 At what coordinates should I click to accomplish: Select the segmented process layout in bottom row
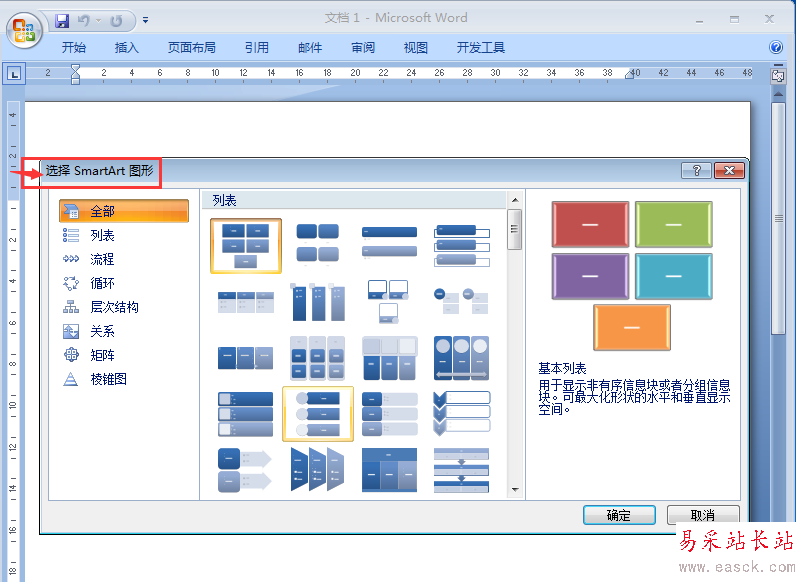pyautogui.click(x=461, y=470)
